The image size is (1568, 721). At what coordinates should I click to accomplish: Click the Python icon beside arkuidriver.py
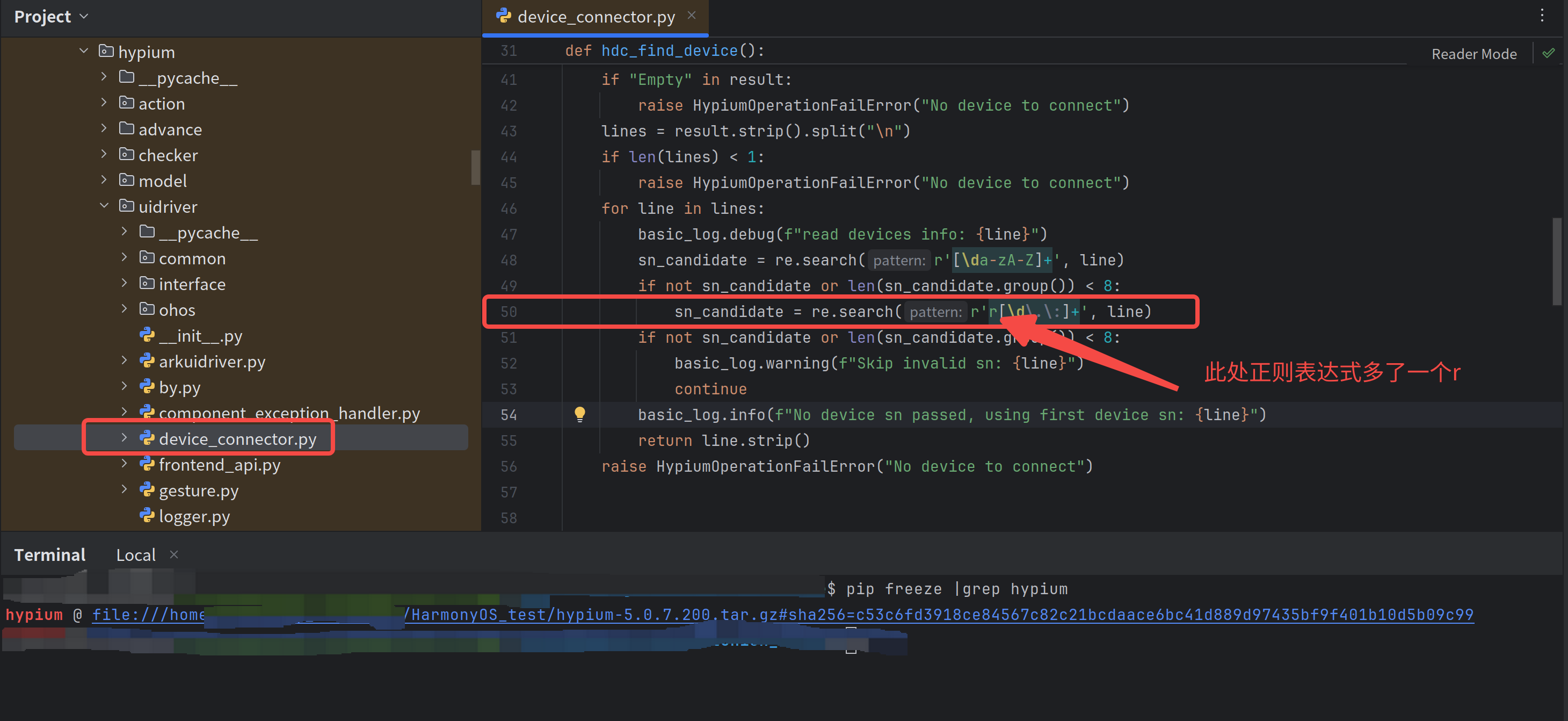(148, 361)
